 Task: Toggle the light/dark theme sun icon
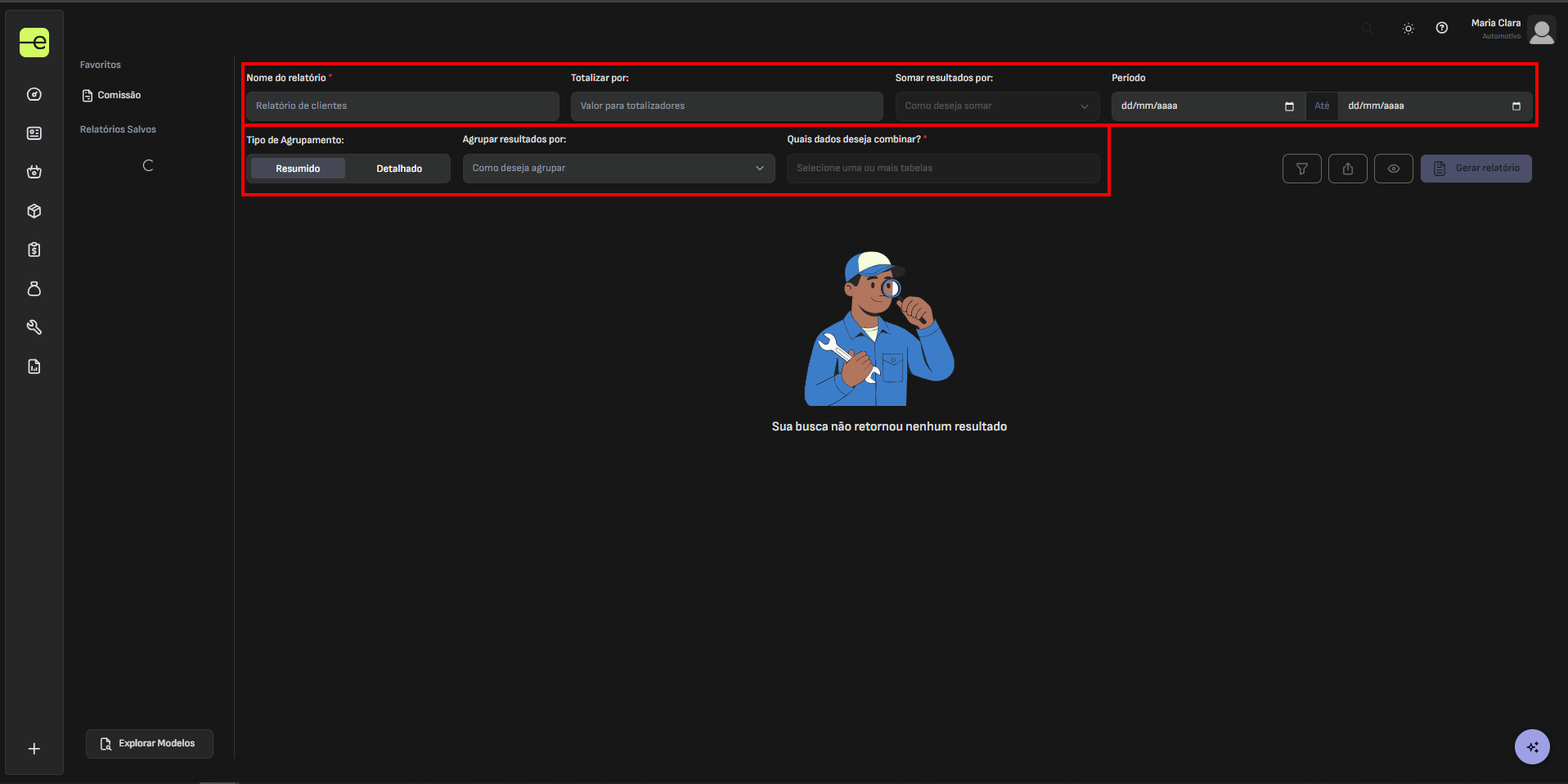coord(1408,29)
